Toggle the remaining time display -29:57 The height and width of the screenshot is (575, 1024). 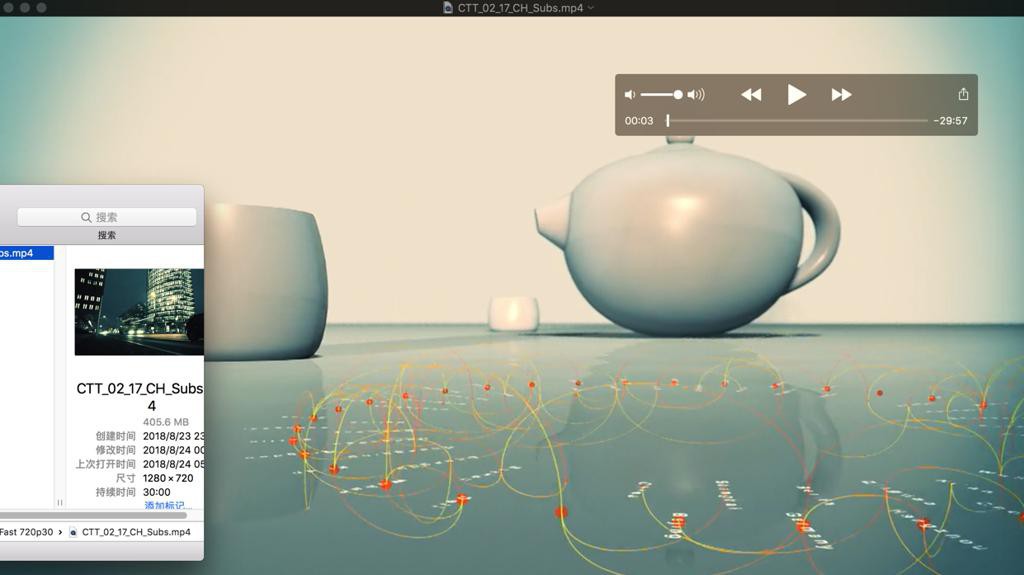[950, 121]
